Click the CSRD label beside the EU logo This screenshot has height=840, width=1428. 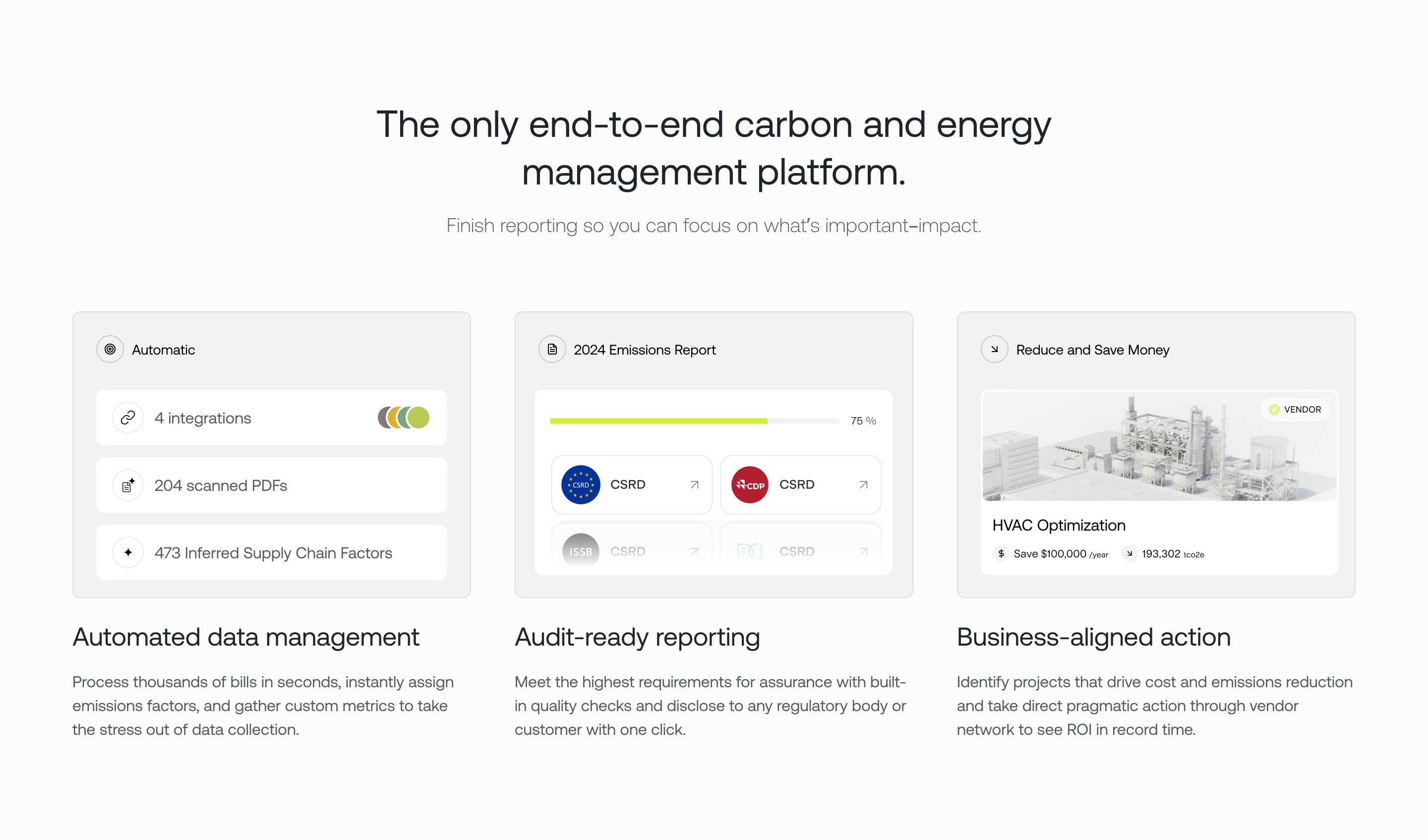pos(627,484)
